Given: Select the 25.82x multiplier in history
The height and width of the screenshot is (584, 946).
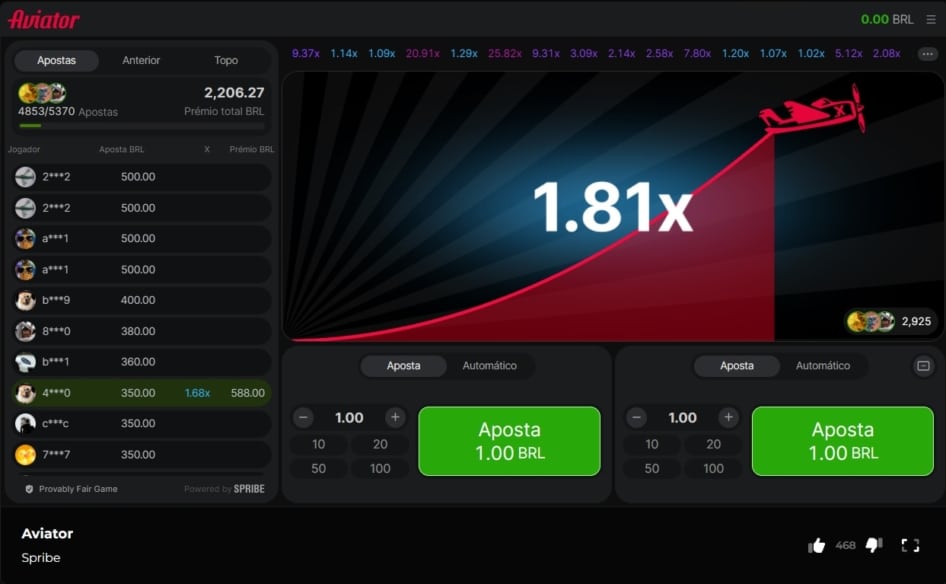Looking at the screenshot, I should pos(505,53).
